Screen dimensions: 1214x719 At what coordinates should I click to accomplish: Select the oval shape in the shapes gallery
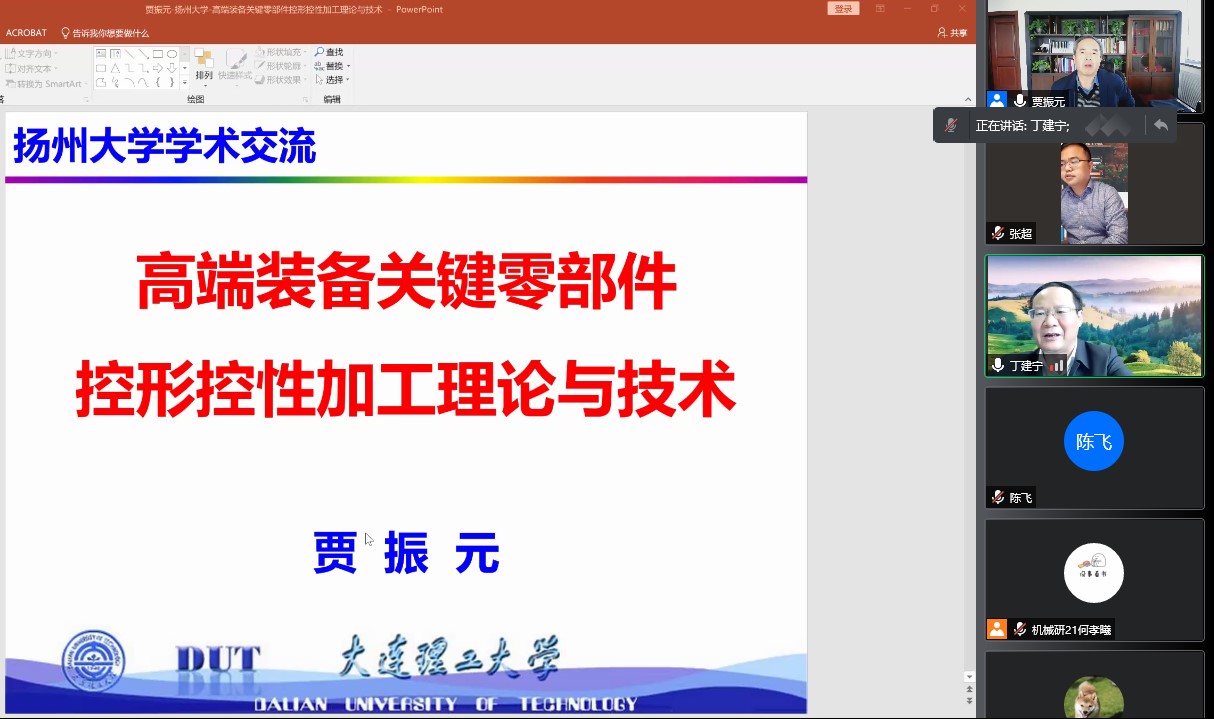tap(172, 54)
